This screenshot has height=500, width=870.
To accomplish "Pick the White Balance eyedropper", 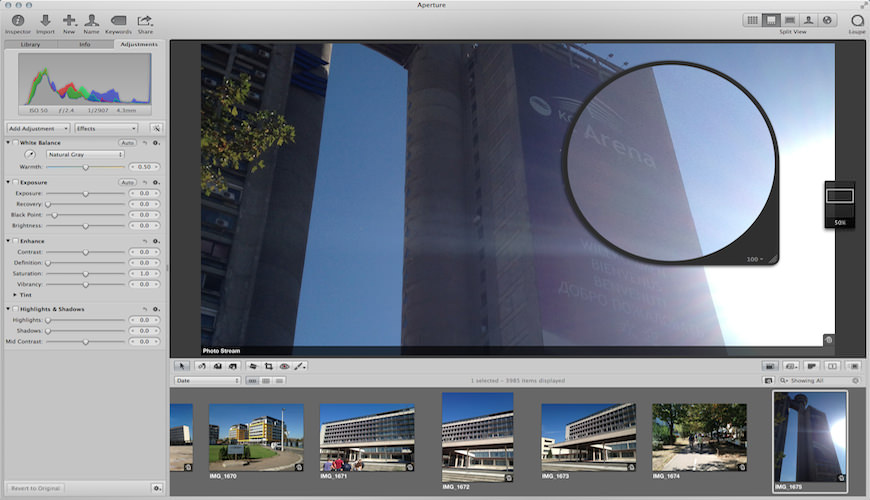I will 30,154.
